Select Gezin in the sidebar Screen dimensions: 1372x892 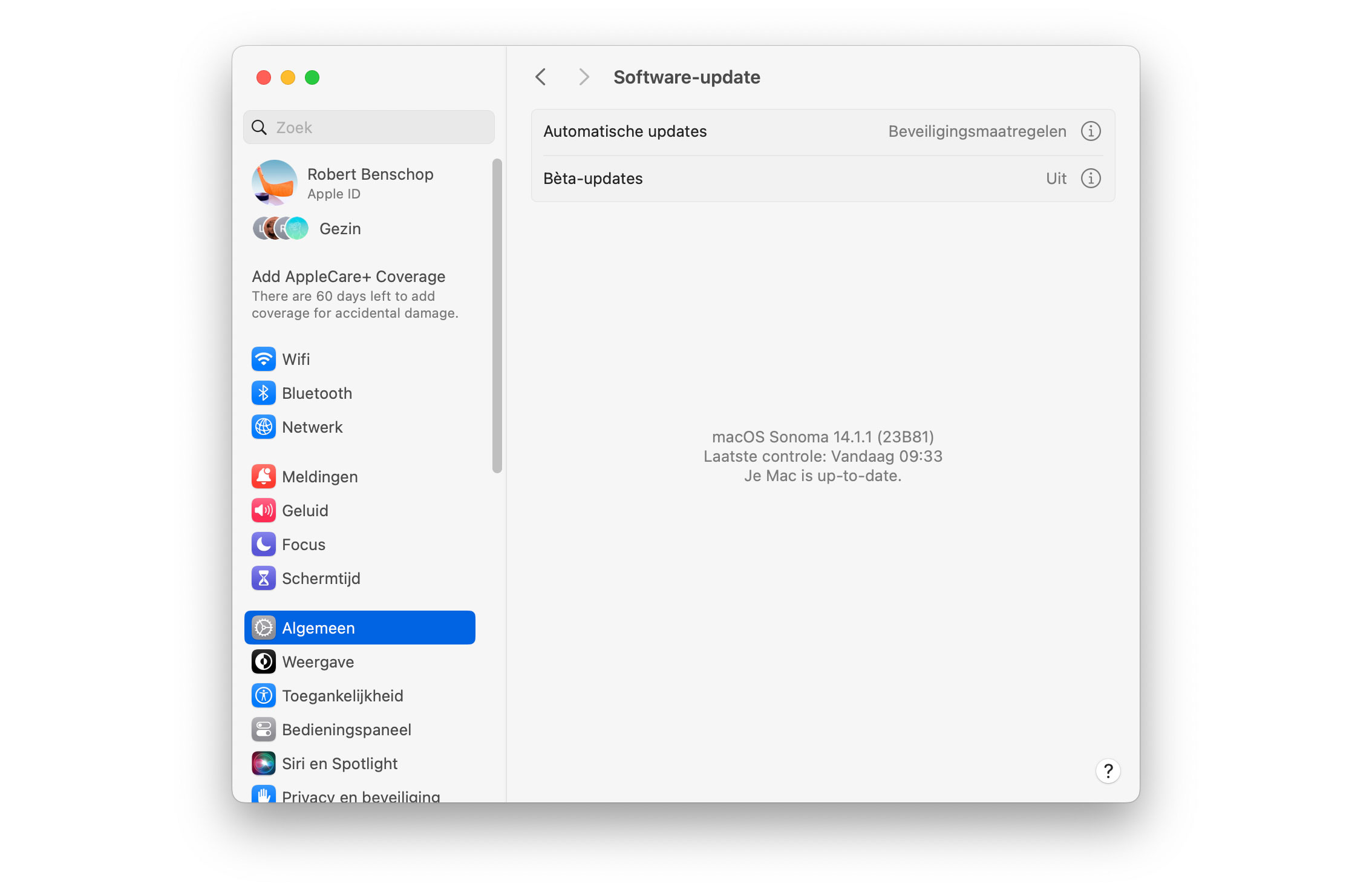pyautogui.click(x=340, y=229)
